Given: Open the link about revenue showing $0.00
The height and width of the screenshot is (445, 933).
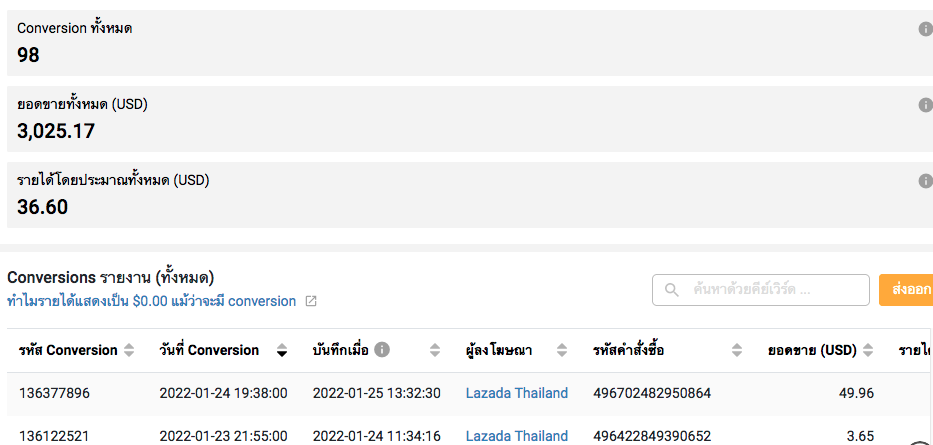Looking at the screenshot, I should [152, 301].
